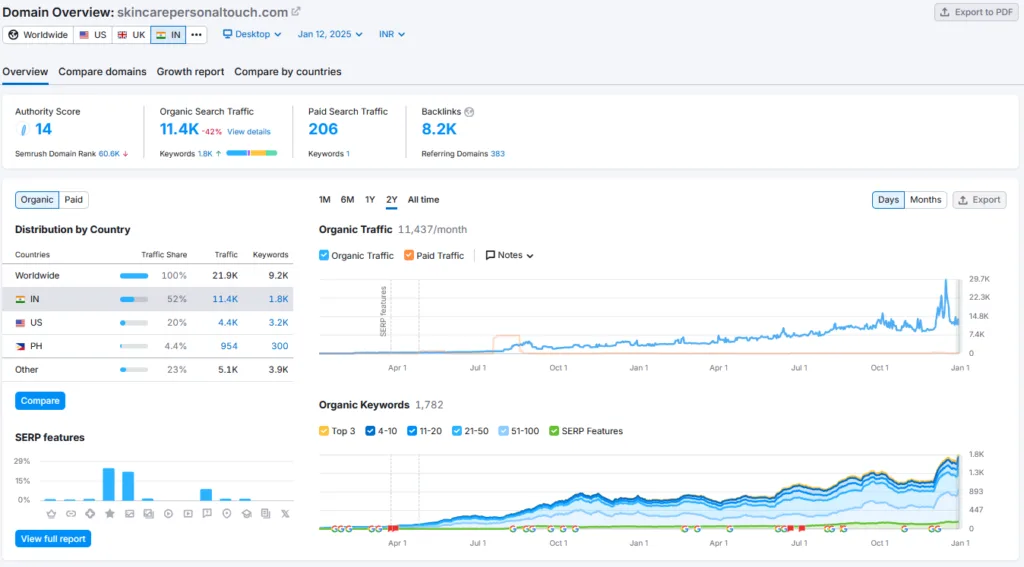Open the Desktop device dropdown

pyautogui.click(x=252, y=34)
